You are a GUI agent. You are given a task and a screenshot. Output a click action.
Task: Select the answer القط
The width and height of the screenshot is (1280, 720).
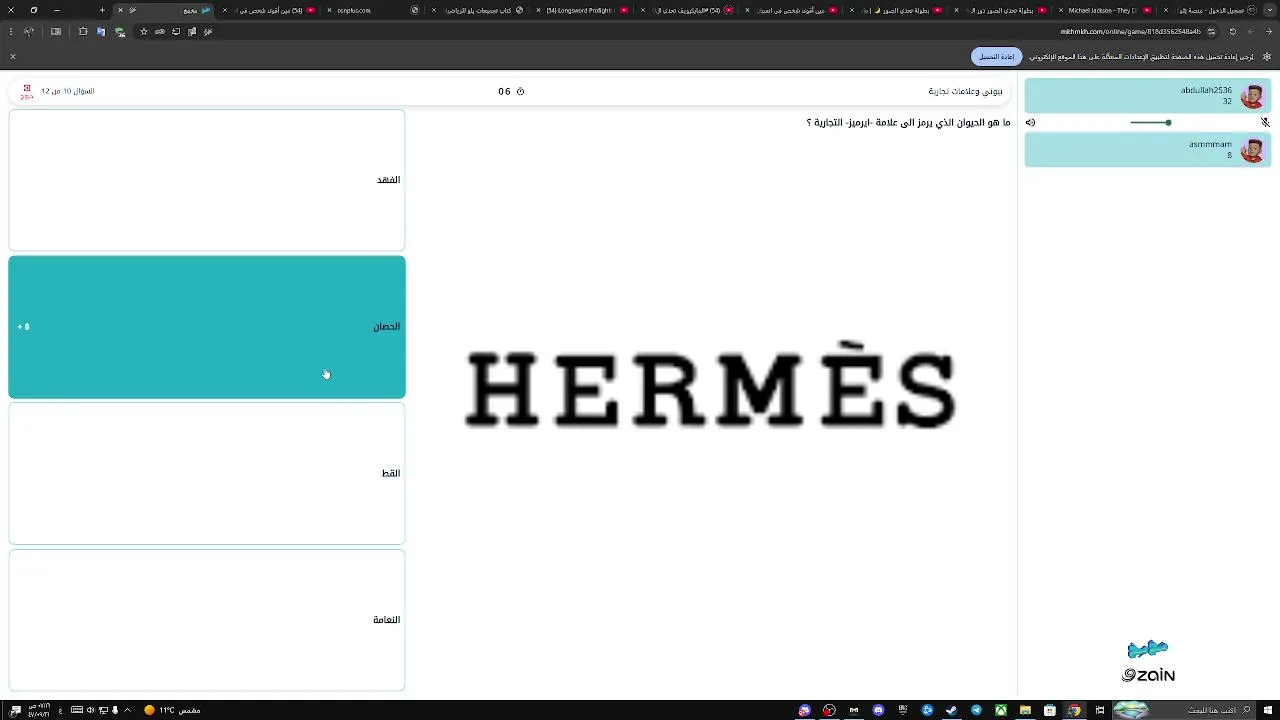point(207,473)
